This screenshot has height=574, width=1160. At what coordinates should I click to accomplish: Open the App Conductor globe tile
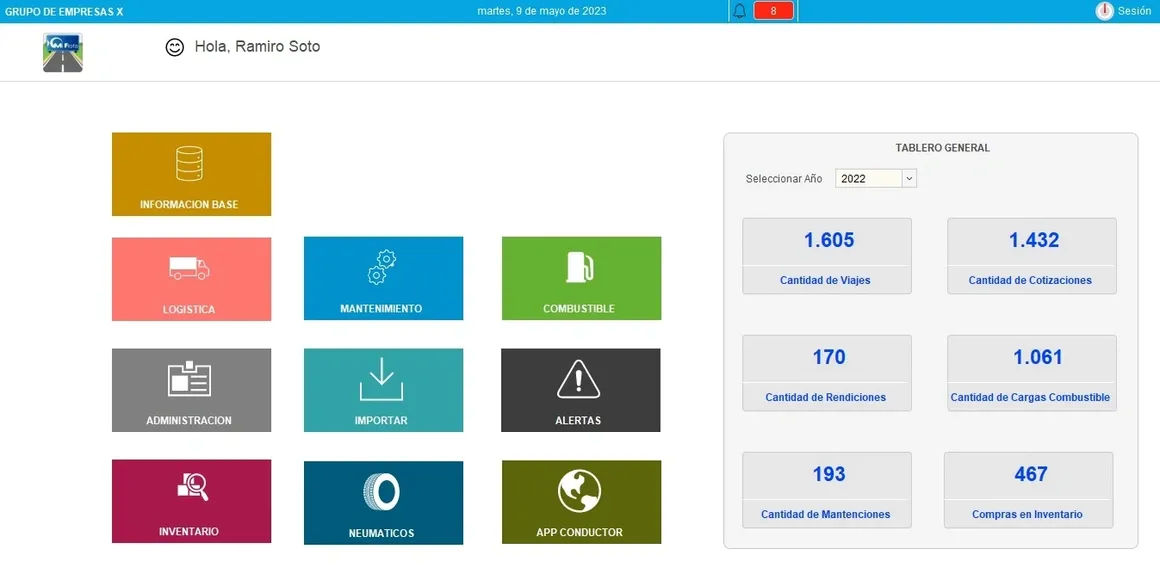[581, 502]
